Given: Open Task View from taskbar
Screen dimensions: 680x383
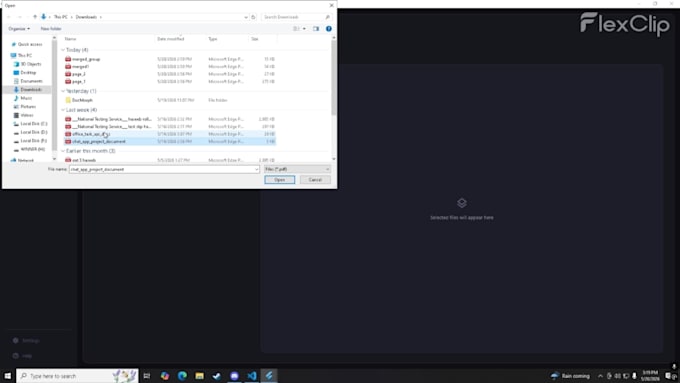Looking at the screenshot, I should point(147,376).
